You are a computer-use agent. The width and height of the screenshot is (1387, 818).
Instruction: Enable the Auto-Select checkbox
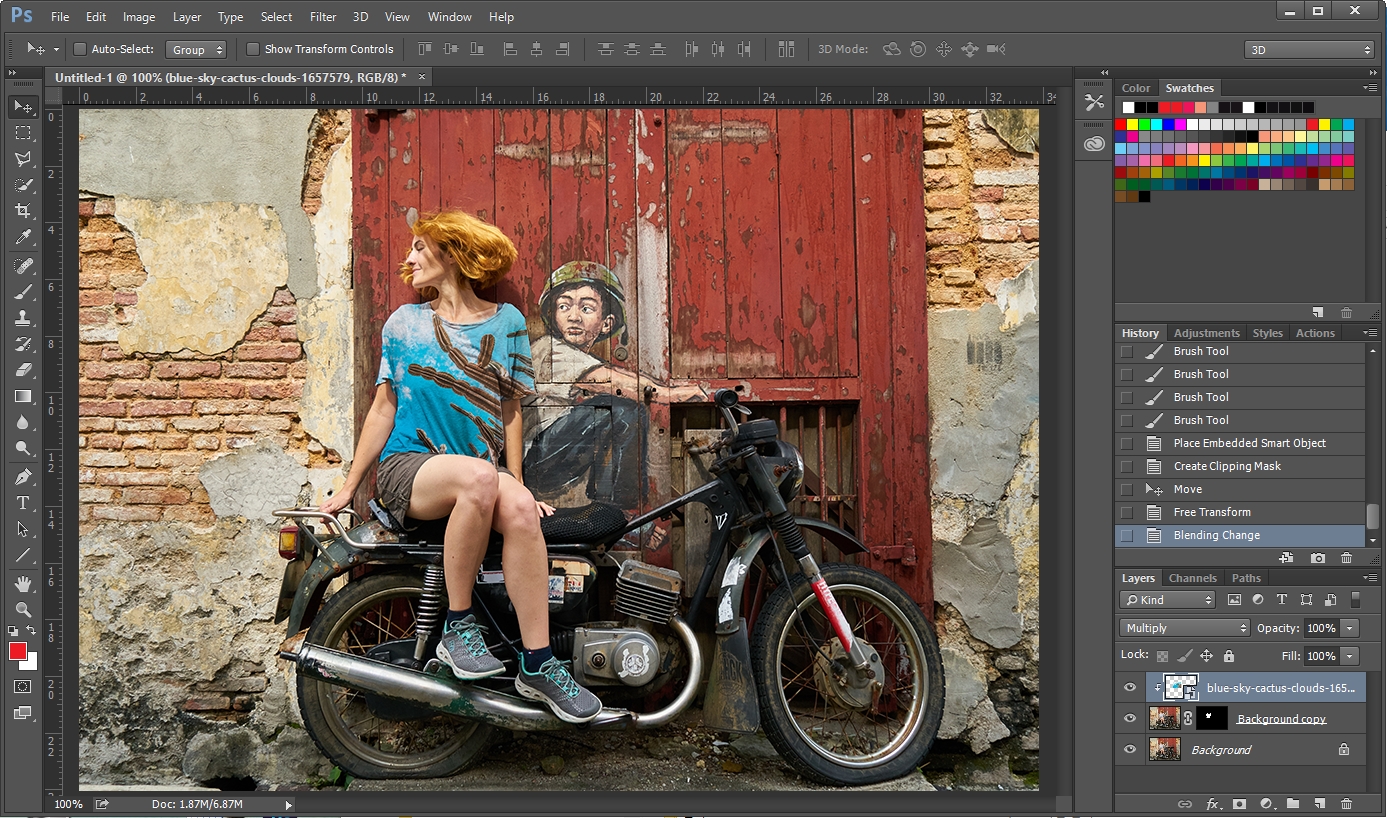click(80, 49)
